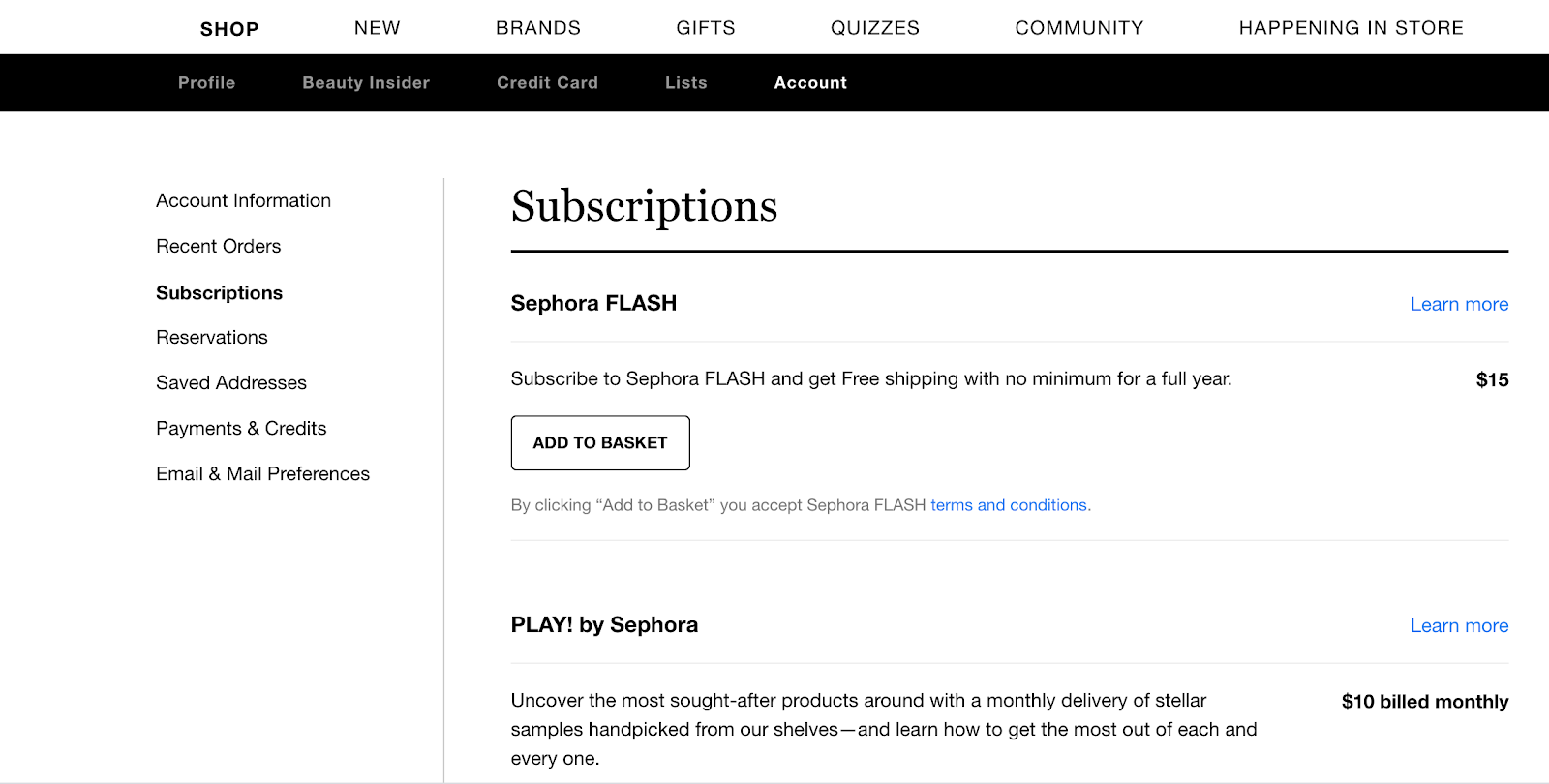Click Learn more for Sephora FLASH
Viewport: 1549px width, 784px height.
[x=1459, y=304]
